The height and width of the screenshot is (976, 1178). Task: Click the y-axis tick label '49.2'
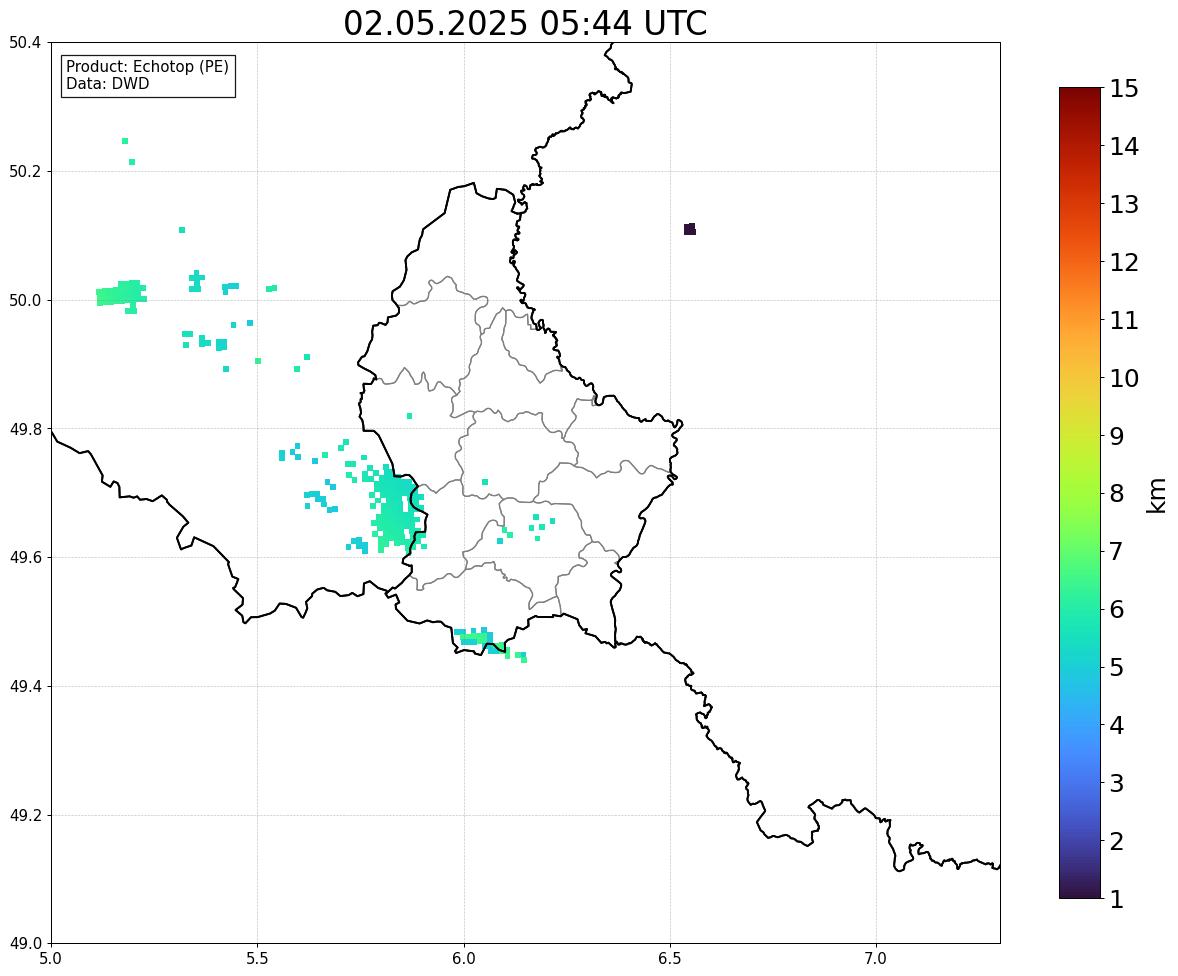pos(24,815)
